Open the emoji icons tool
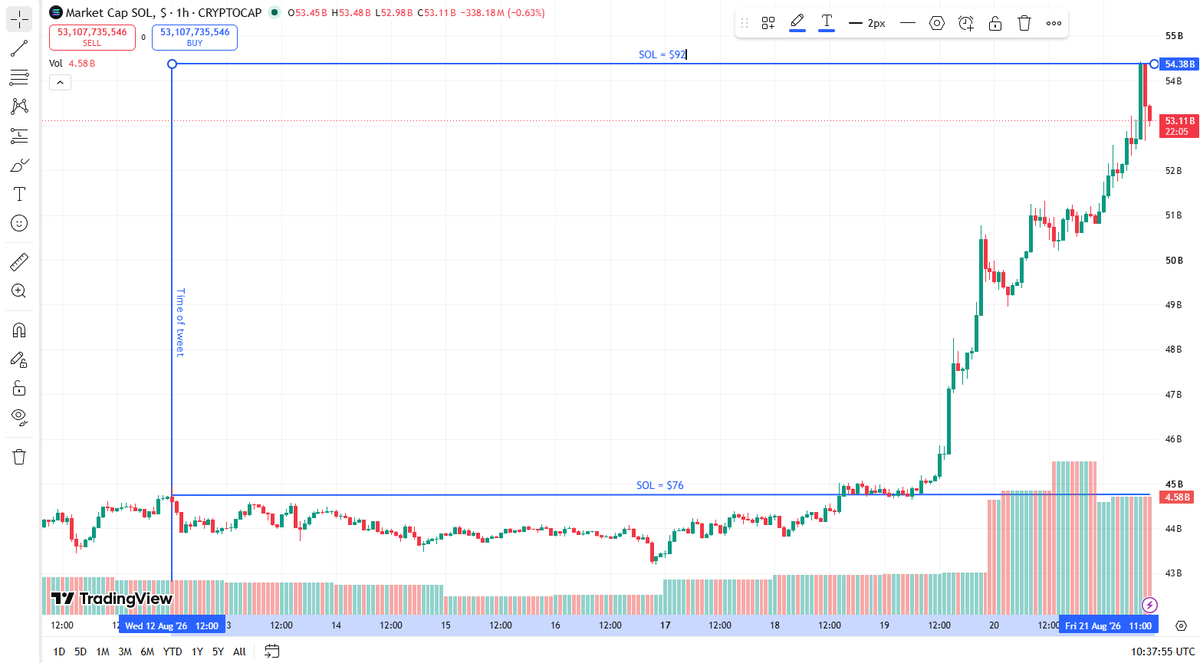1200x663 pixels. click(19, 223)
